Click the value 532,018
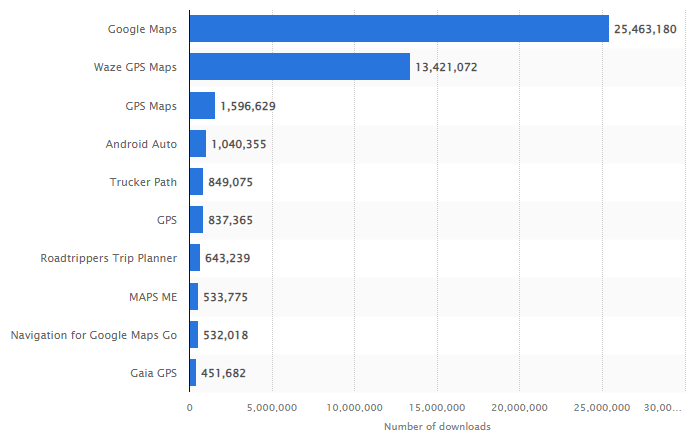 tap(226, 335)
